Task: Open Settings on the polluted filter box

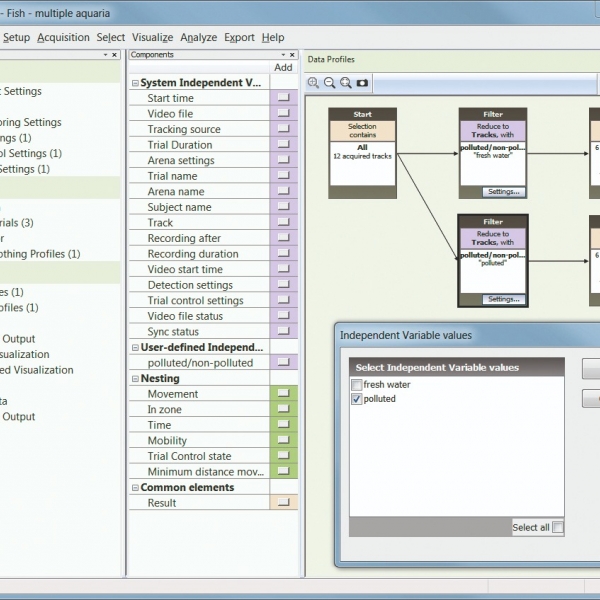Action: point(502,299)
